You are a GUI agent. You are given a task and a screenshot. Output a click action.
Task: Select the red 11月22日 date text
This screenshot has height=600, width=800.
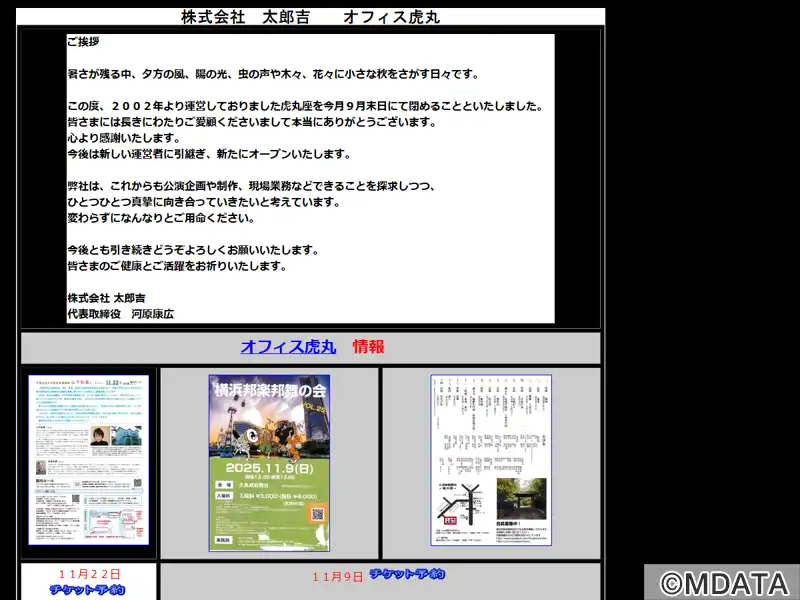(x=89, y=574)
